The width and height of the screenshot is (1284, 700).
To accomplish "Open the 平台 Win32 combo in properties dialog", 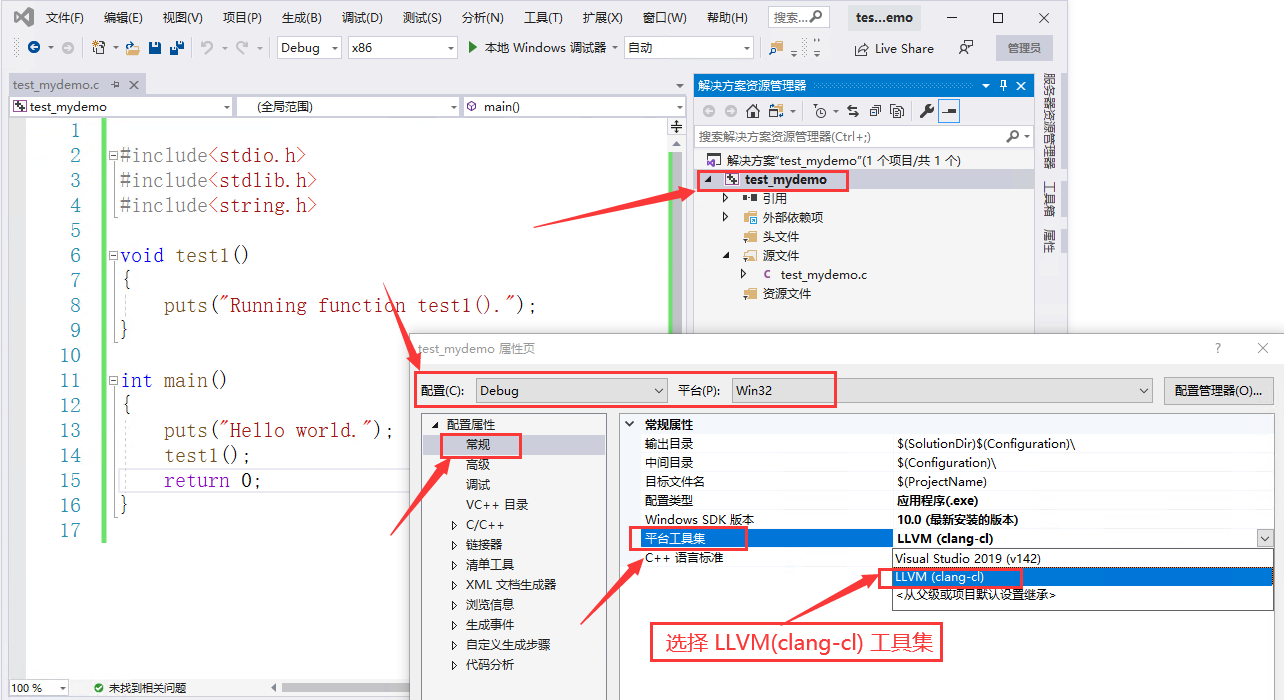I will point(941,391).
